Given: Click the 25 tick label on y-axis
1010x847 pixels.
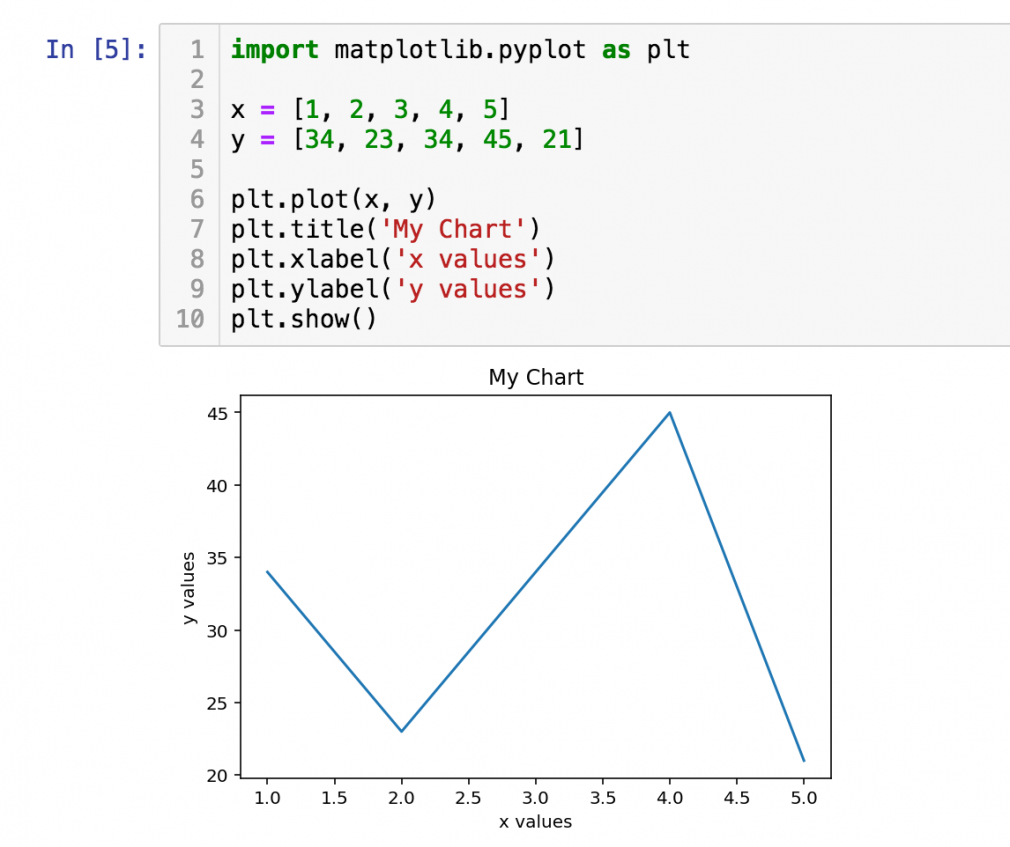Looking at the screenshot, I should tap(217, 703).
